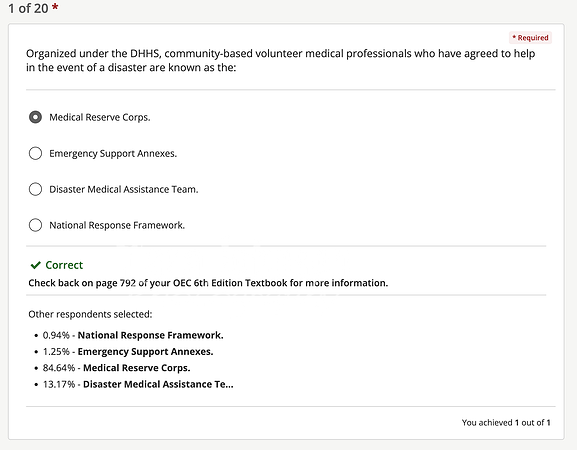577x450 pixels.
Task: Click the 'Emergency Support Annexes.' answer label
Action: 113,153
